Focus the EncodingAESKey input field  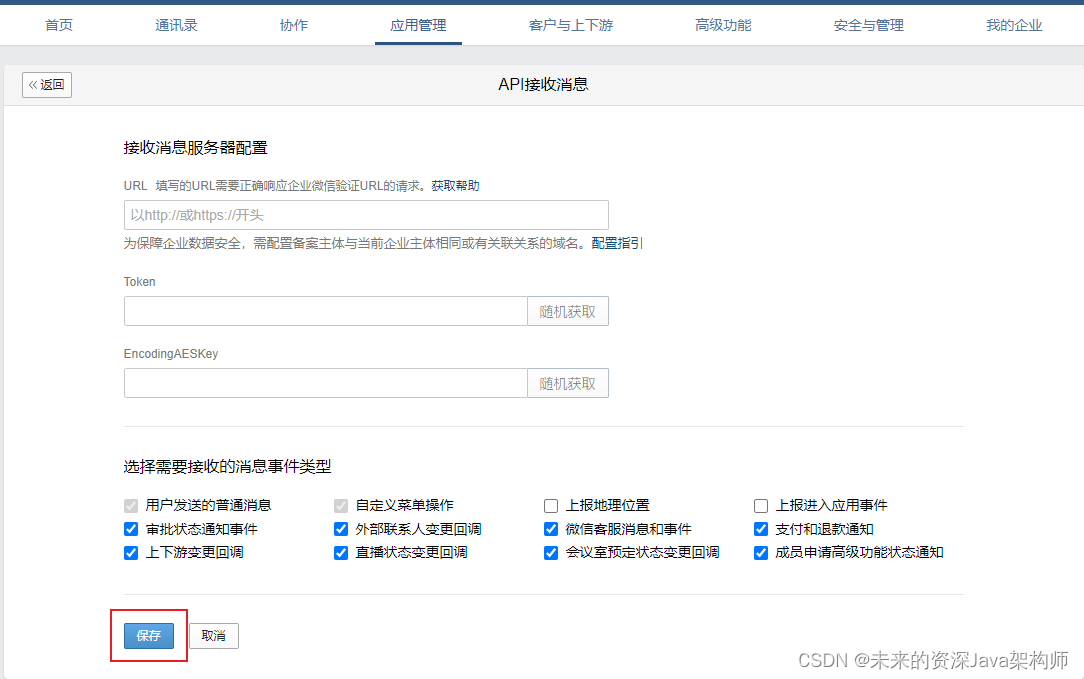coord(326,383)
